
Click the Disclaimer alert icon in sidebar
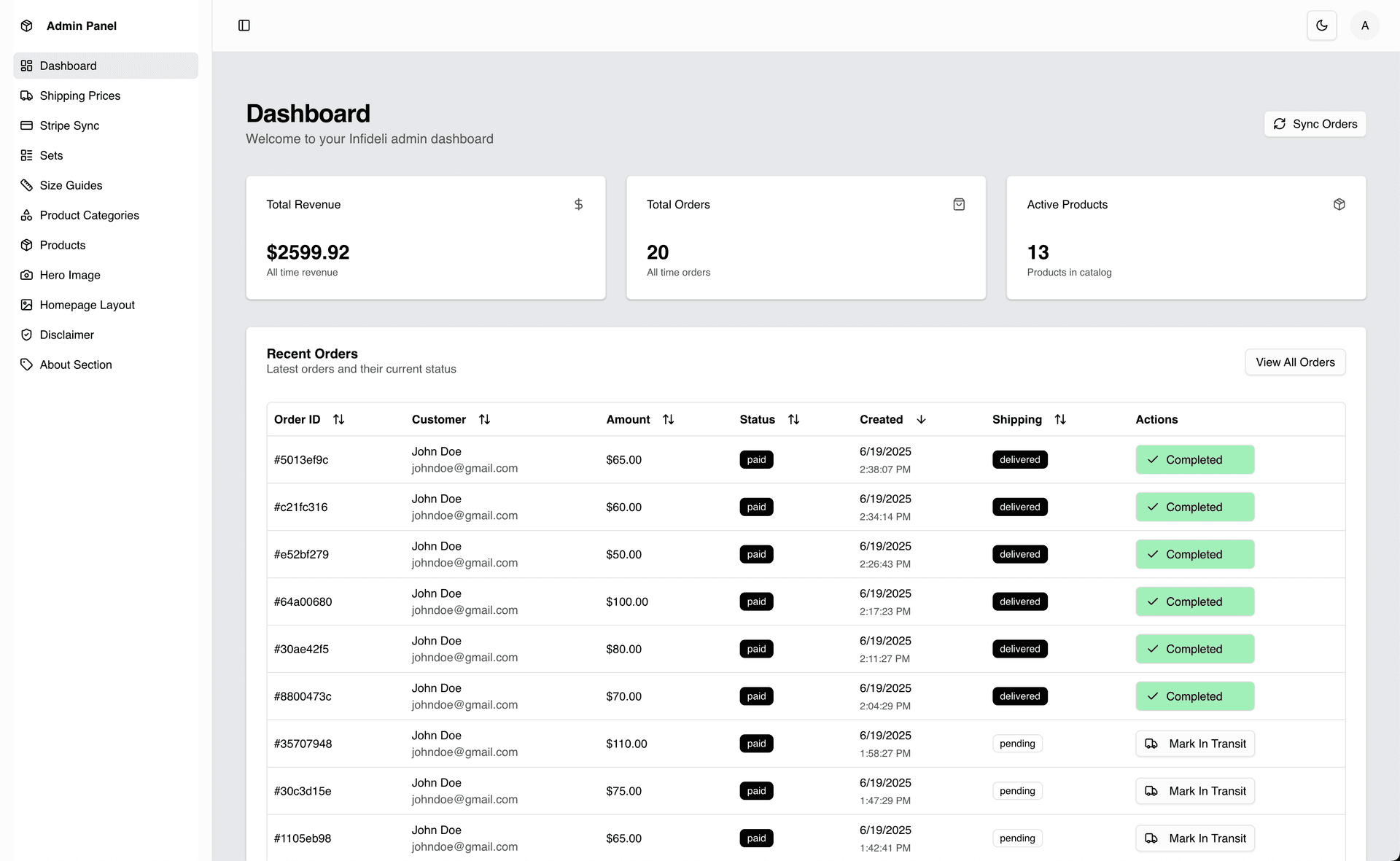tap(27, 335)
